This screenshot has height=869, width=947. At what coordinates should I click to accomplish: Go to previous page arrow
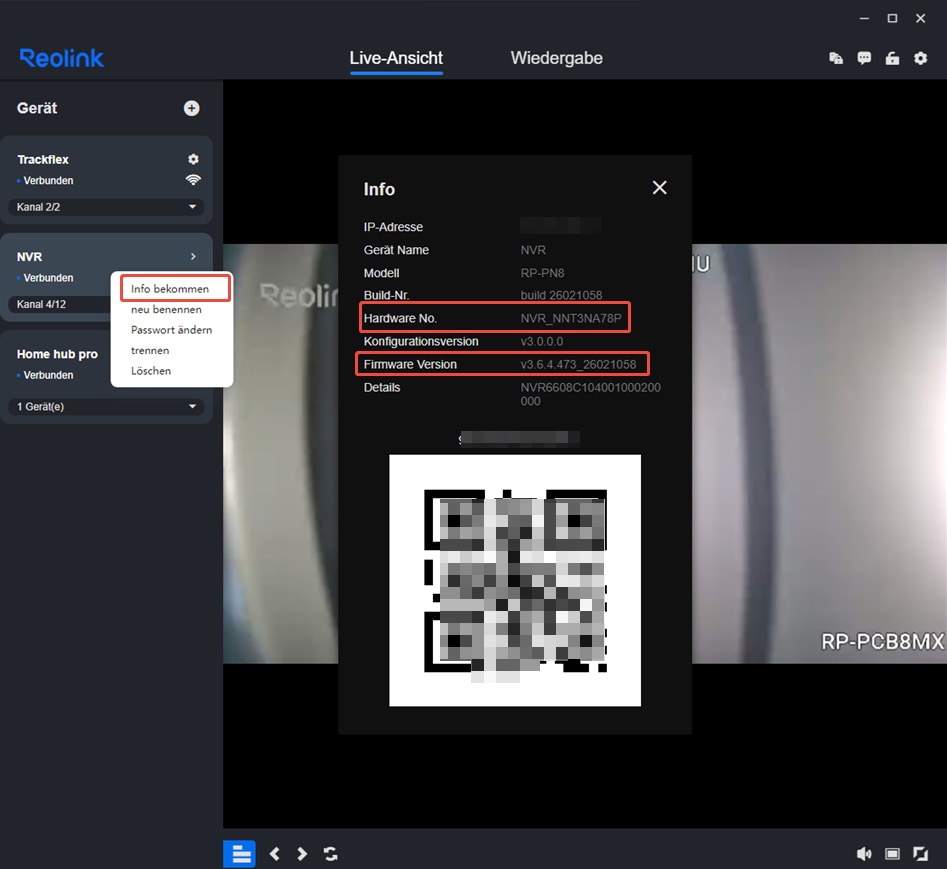pos(275,854)
